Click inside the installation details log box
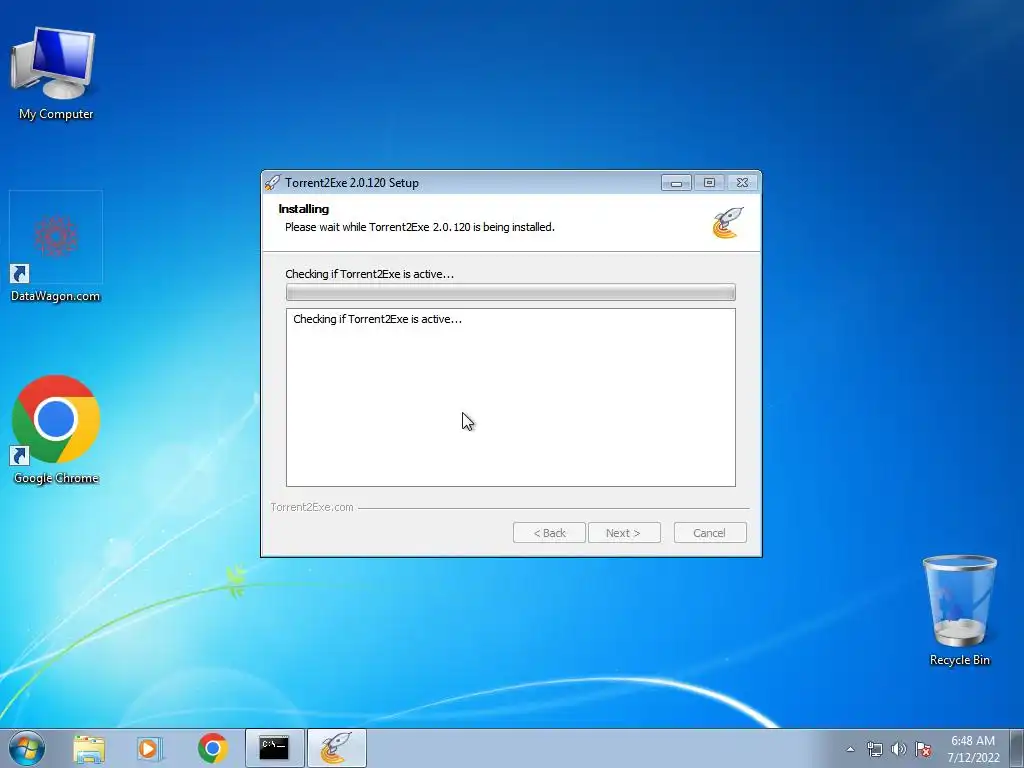The width and height of the screenshot is (1024, 768). (511, 398)
